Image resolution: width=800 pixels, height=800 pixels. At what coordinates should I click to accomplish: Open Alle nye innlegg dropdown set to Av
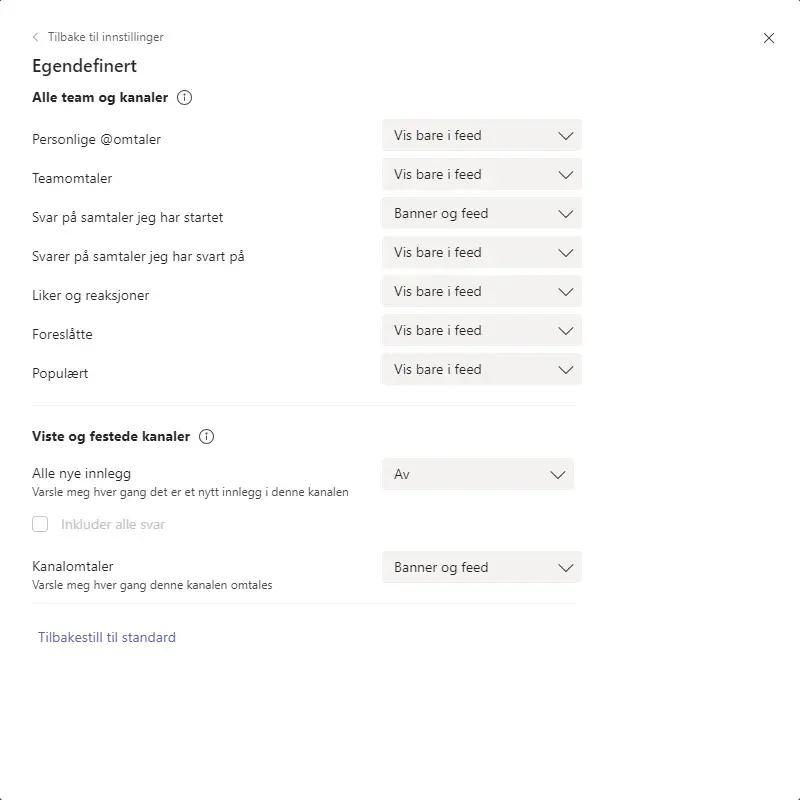(x=477, y=474)
